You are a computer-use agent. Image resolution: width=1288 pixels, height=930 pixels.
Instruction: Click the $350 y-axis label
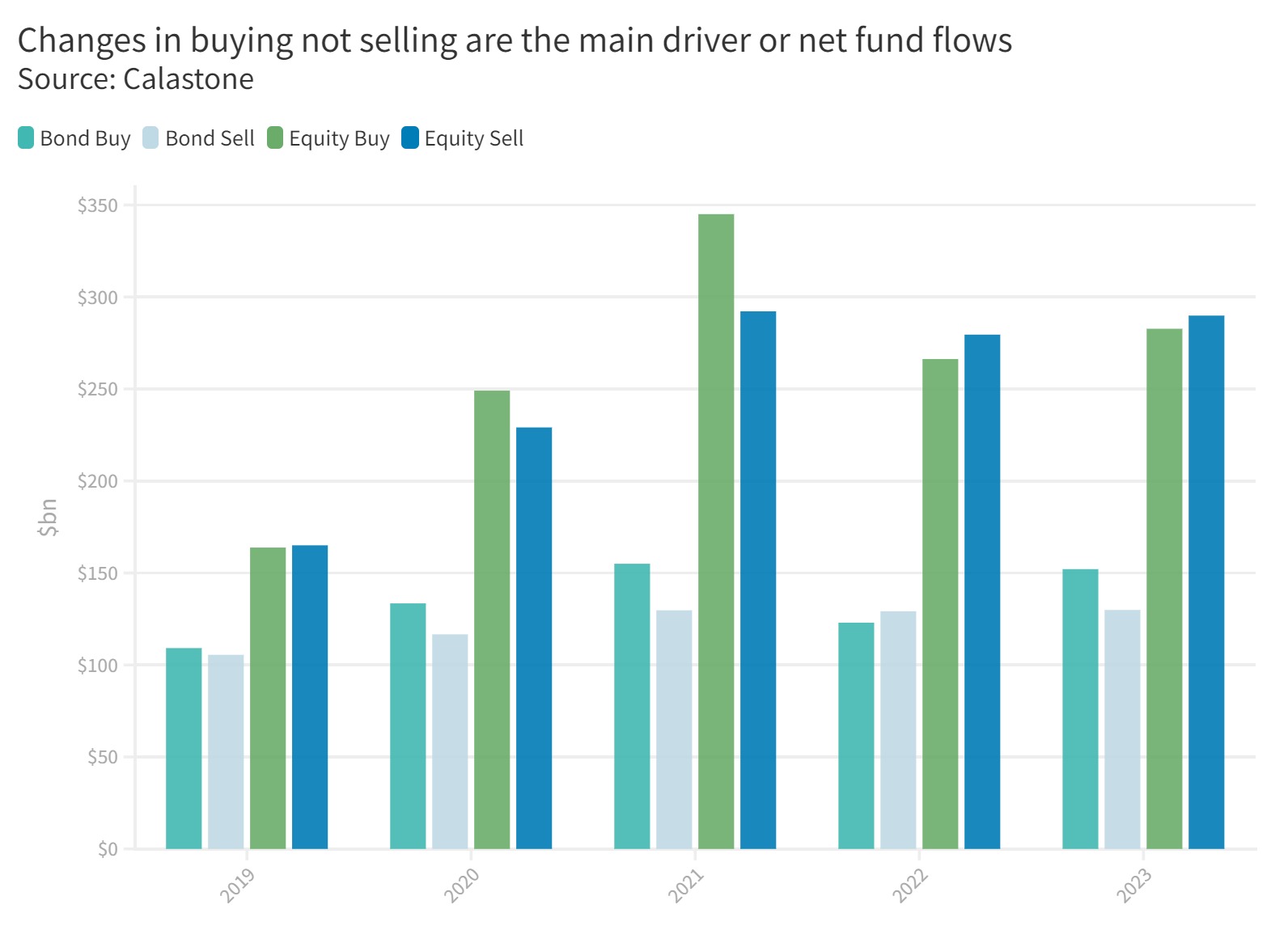tap(98, 205)
